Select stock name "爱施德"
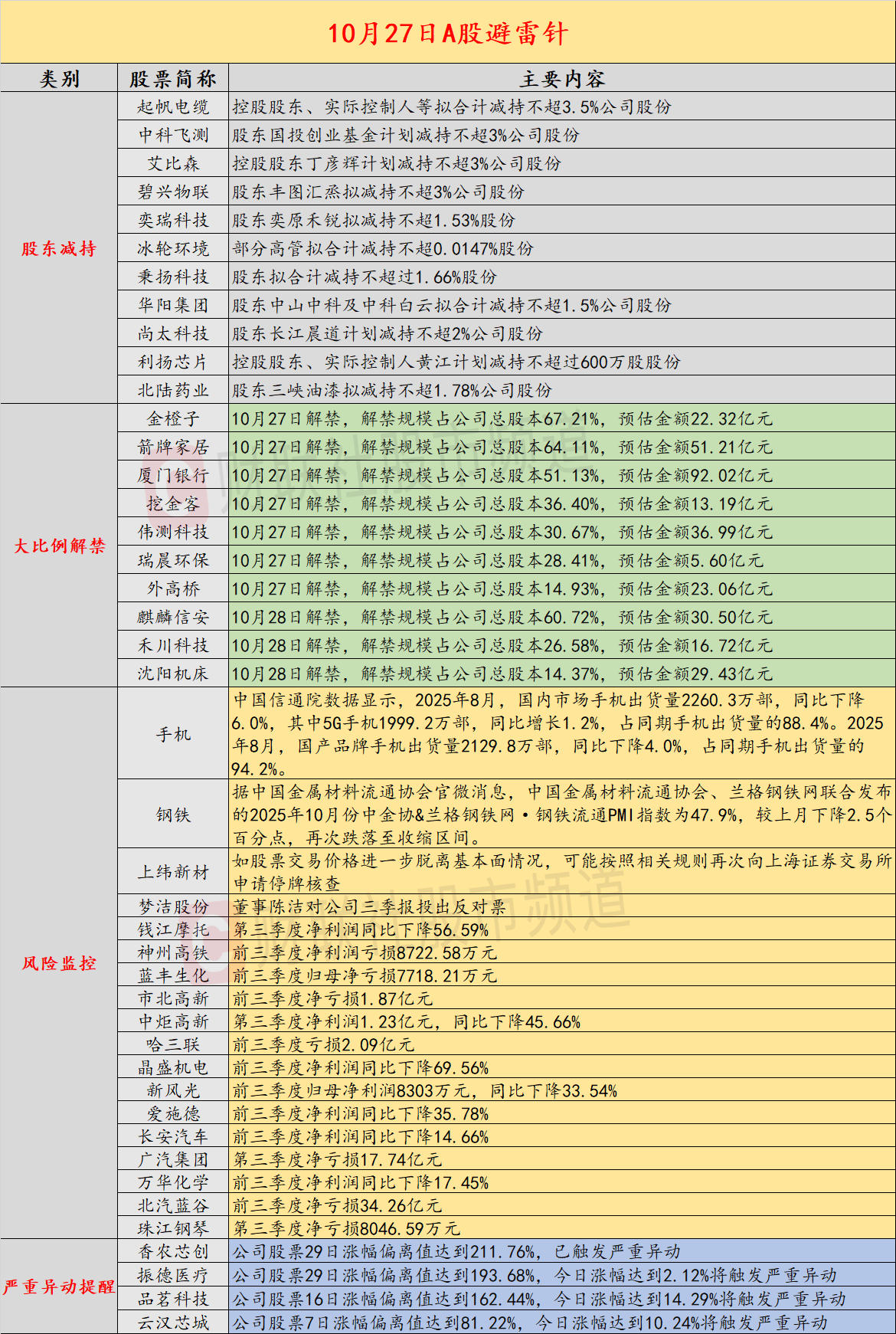Image resolution: width=896 pixels, height=1334 pixels. pos(173,1114)
